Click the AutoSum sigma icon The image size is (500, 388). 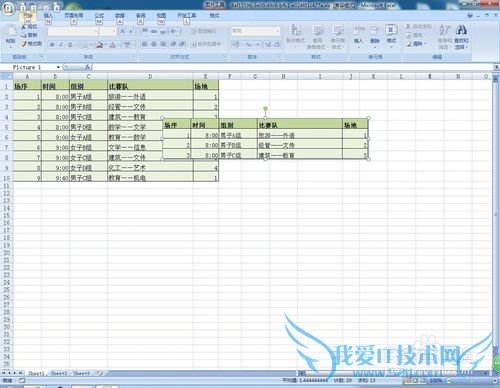(x=409, y=26)
